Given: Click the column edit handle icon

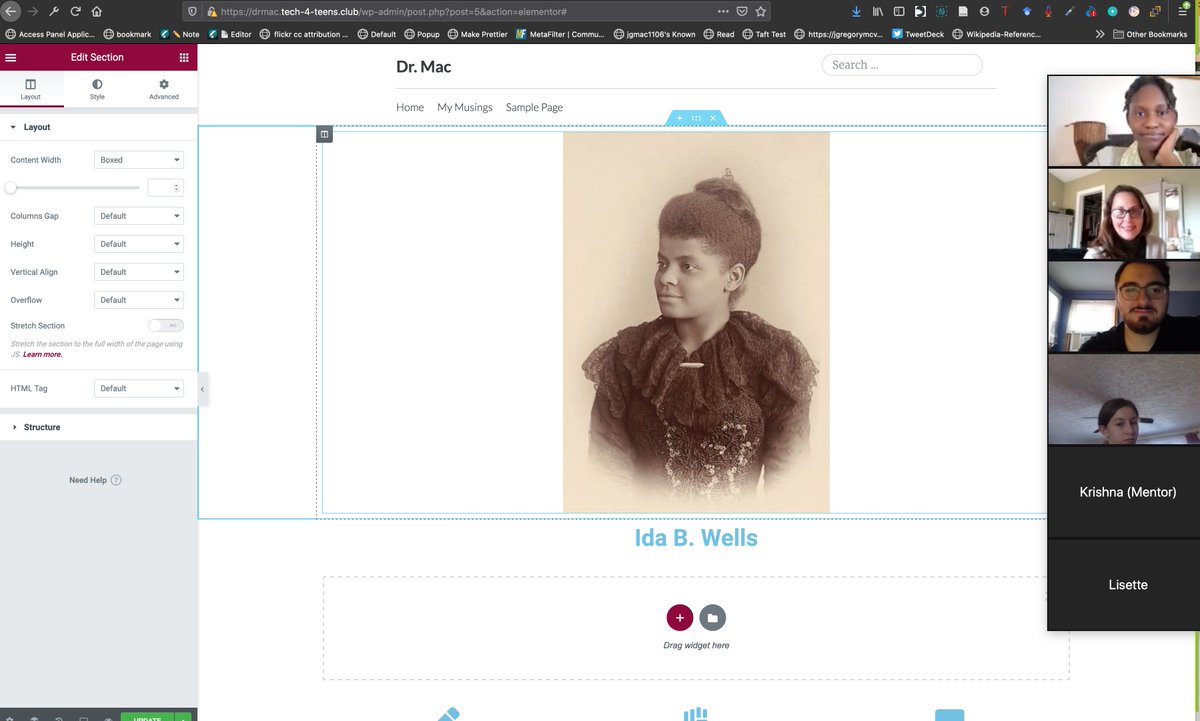Looking at the screenshot, I should [324, 134].
